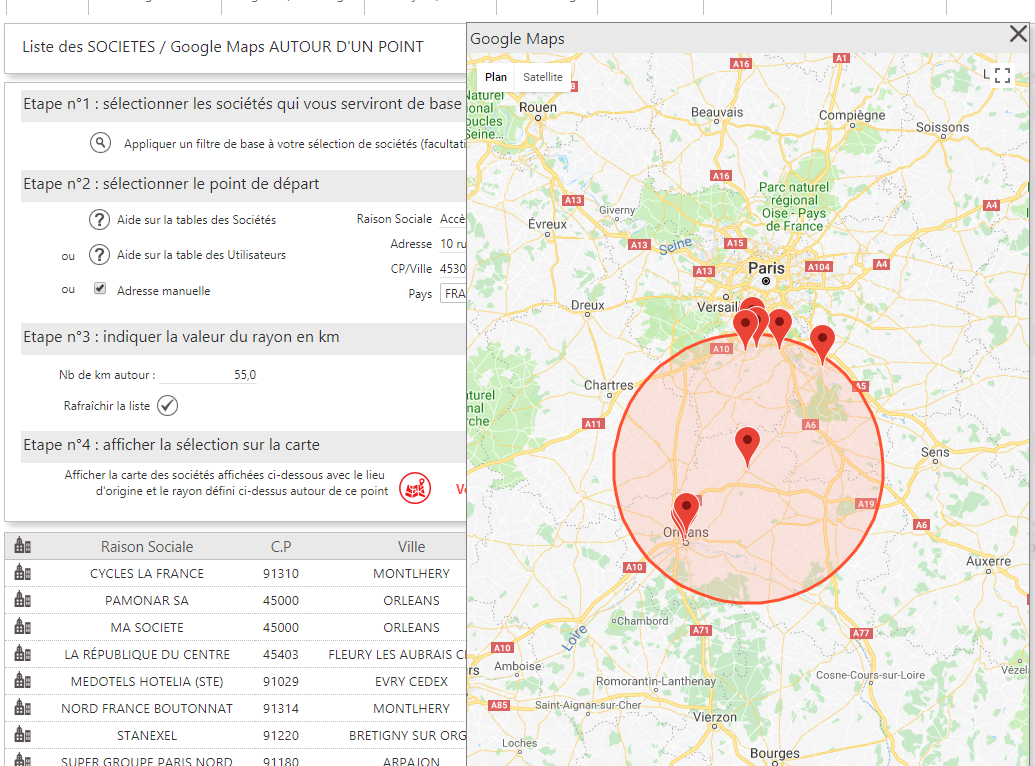Switch the map to Plan view
This screenshot has width=1035, height=766.
pos(496,77)
